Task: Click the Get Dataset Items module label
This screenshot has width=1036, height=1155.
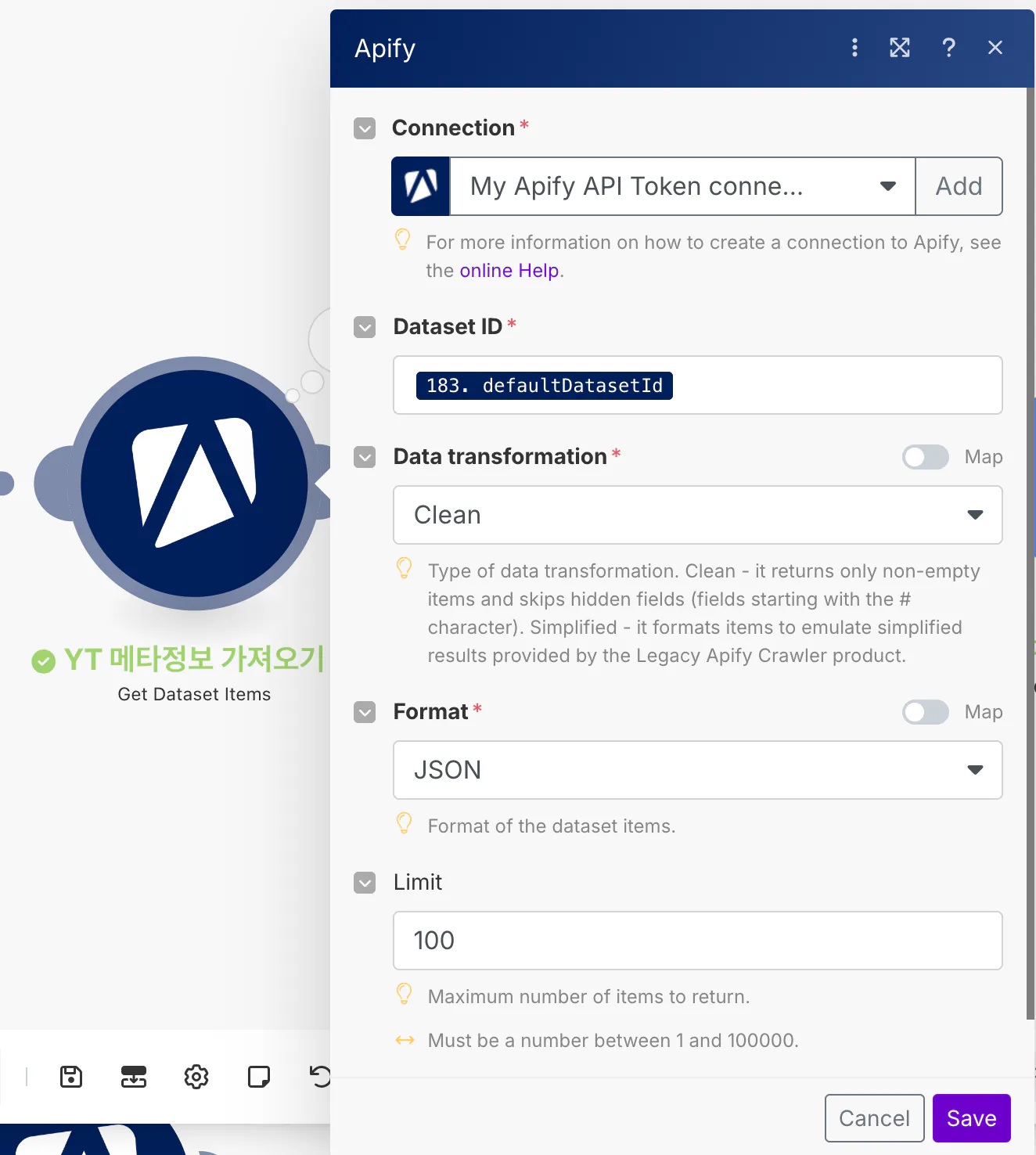Action: 194,694
